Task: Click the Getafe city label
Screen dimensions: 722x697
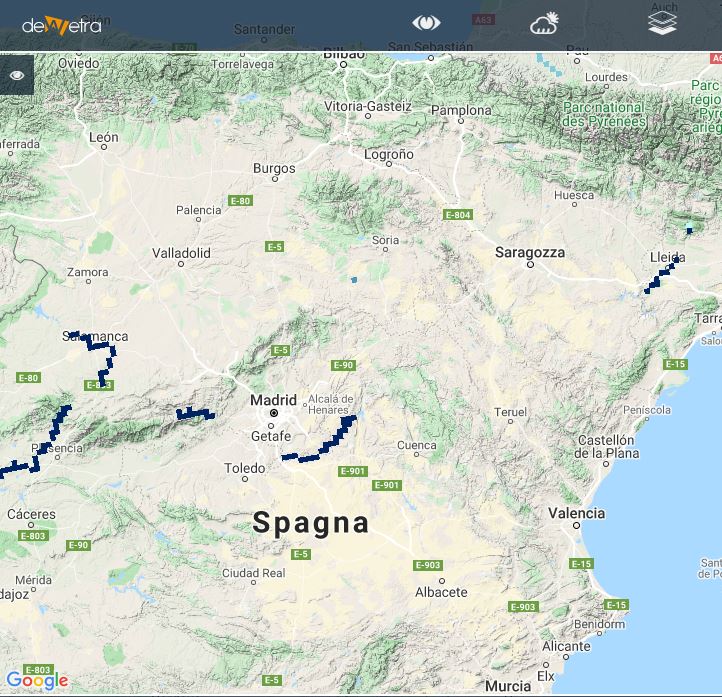Action: tap(271, 436)
